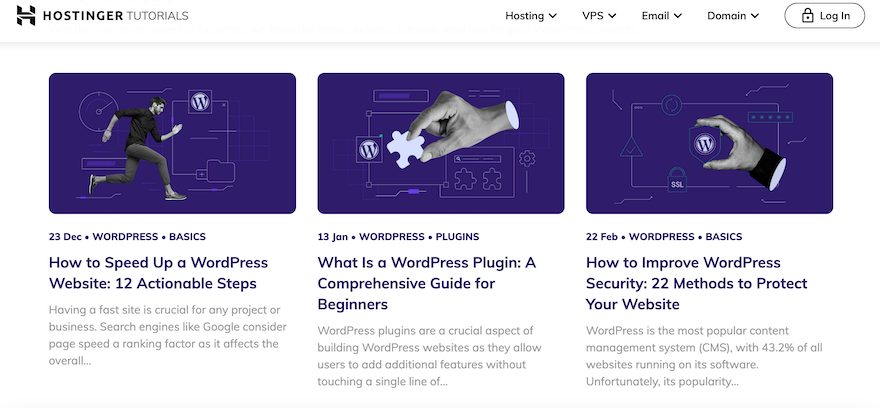Click the Hostinger logo icon
The height and width of the screenshot is (408, 880).
26,16
